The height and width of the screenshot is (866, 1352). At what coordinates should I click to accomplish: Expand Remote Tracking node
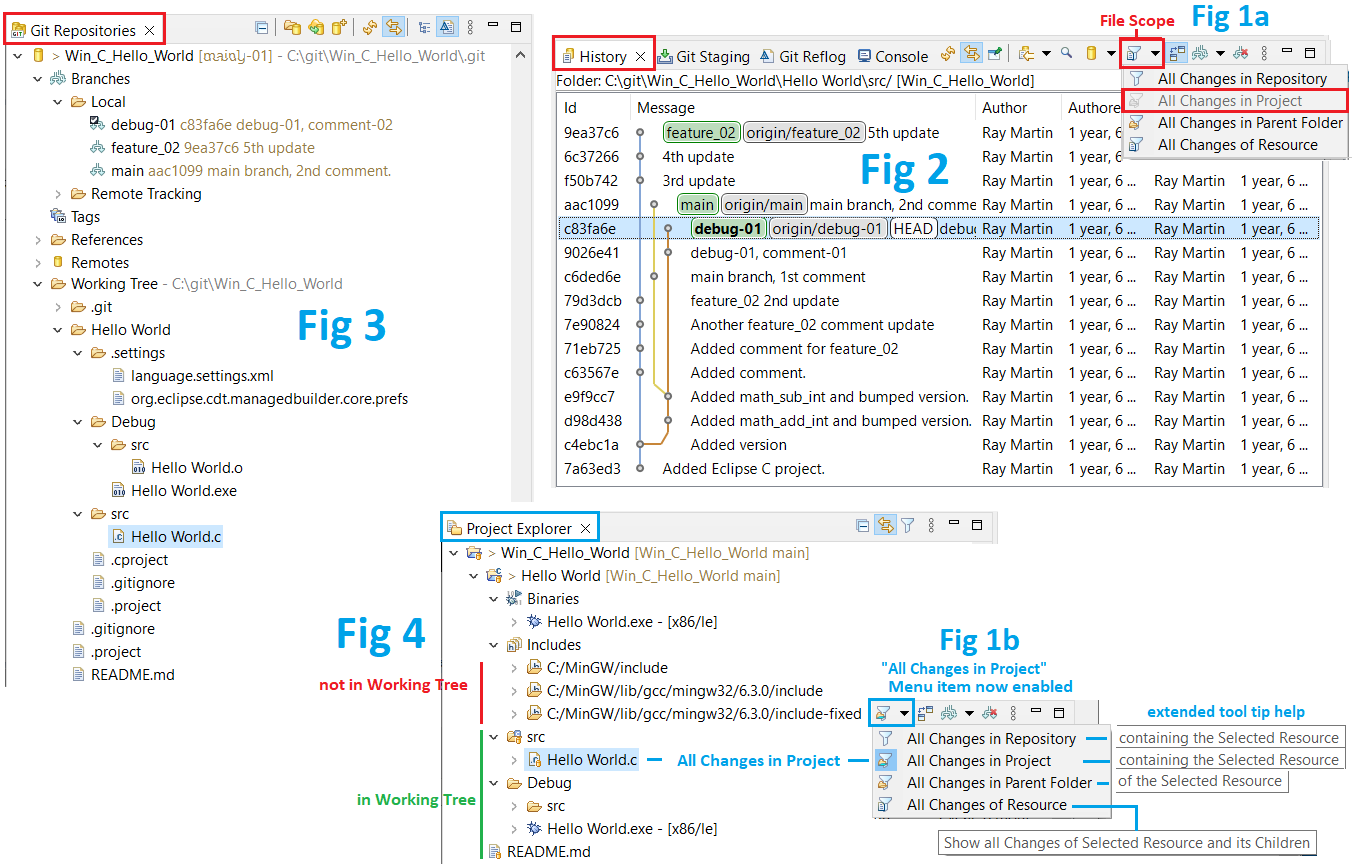(x=58, y=194)
